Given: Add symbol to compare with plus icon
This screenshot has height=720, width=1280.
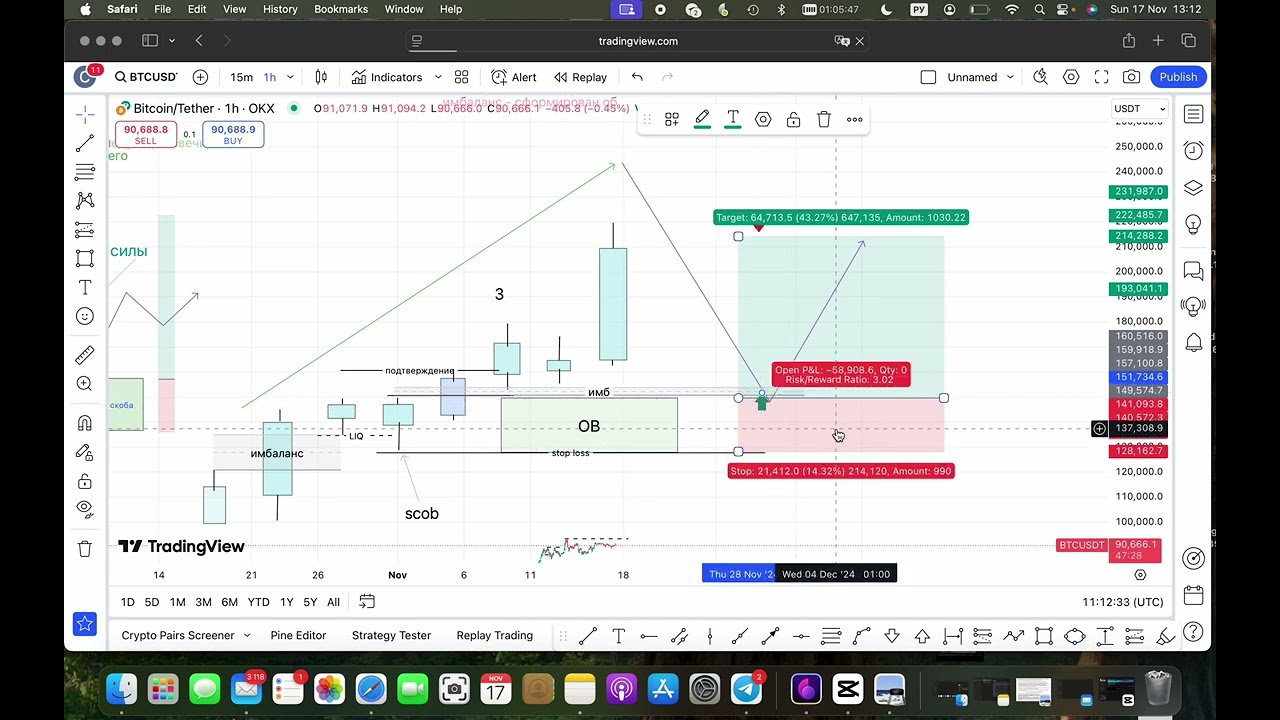Looking at the screenshot, I should (x=200, y=77).
